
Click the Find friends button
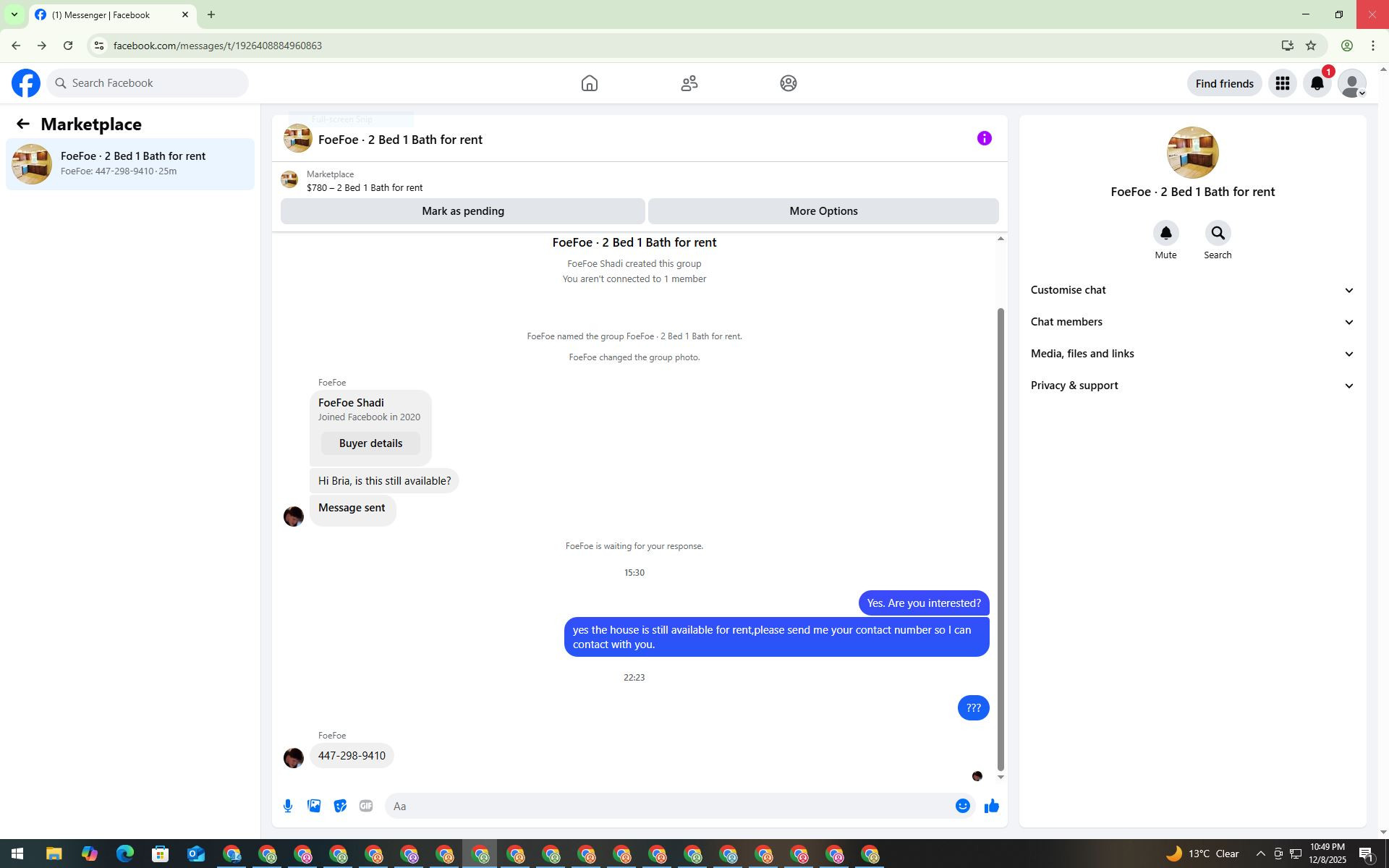[x=1224, y=84]
